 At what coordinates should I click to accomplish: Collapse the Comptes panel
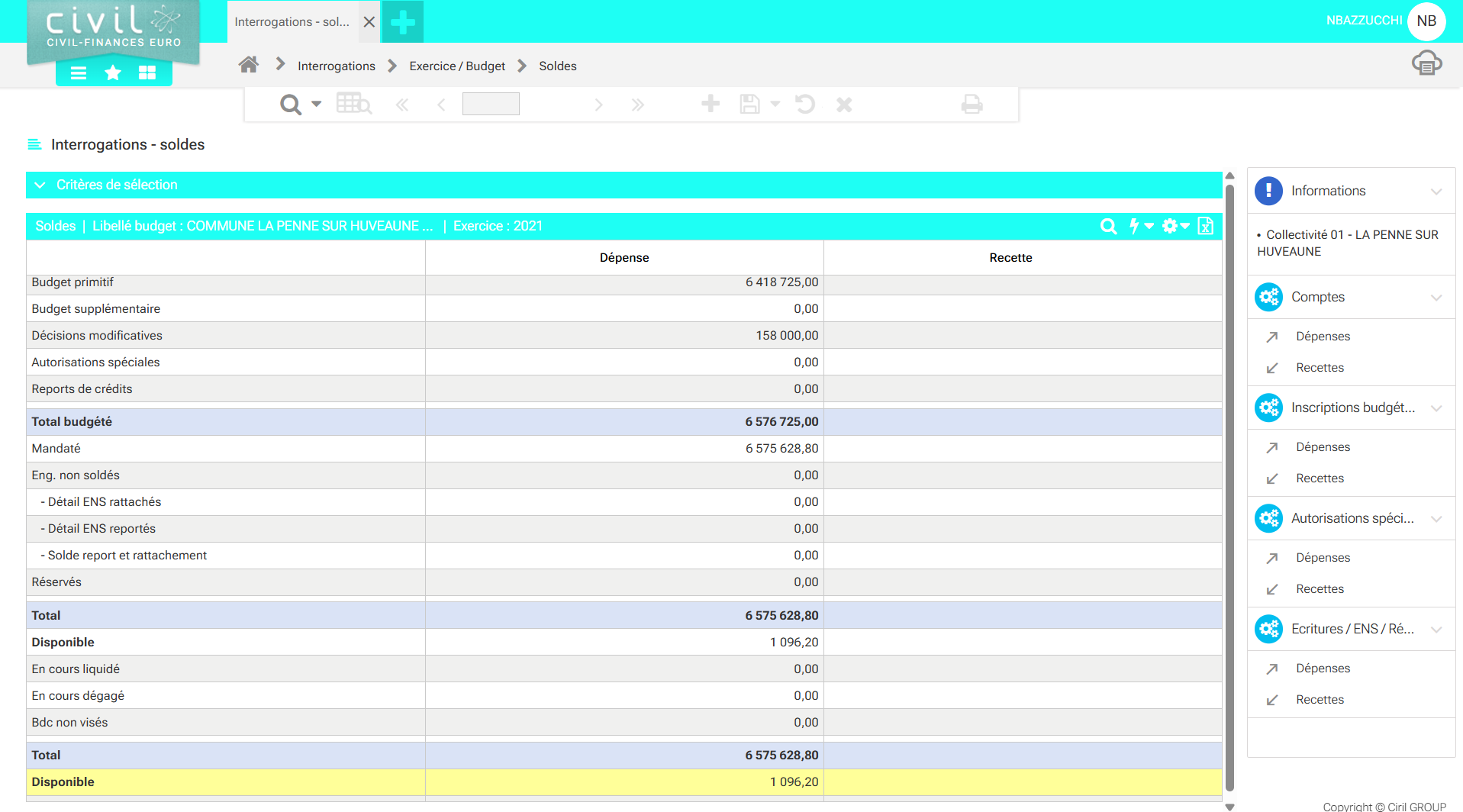[1436, 298]
